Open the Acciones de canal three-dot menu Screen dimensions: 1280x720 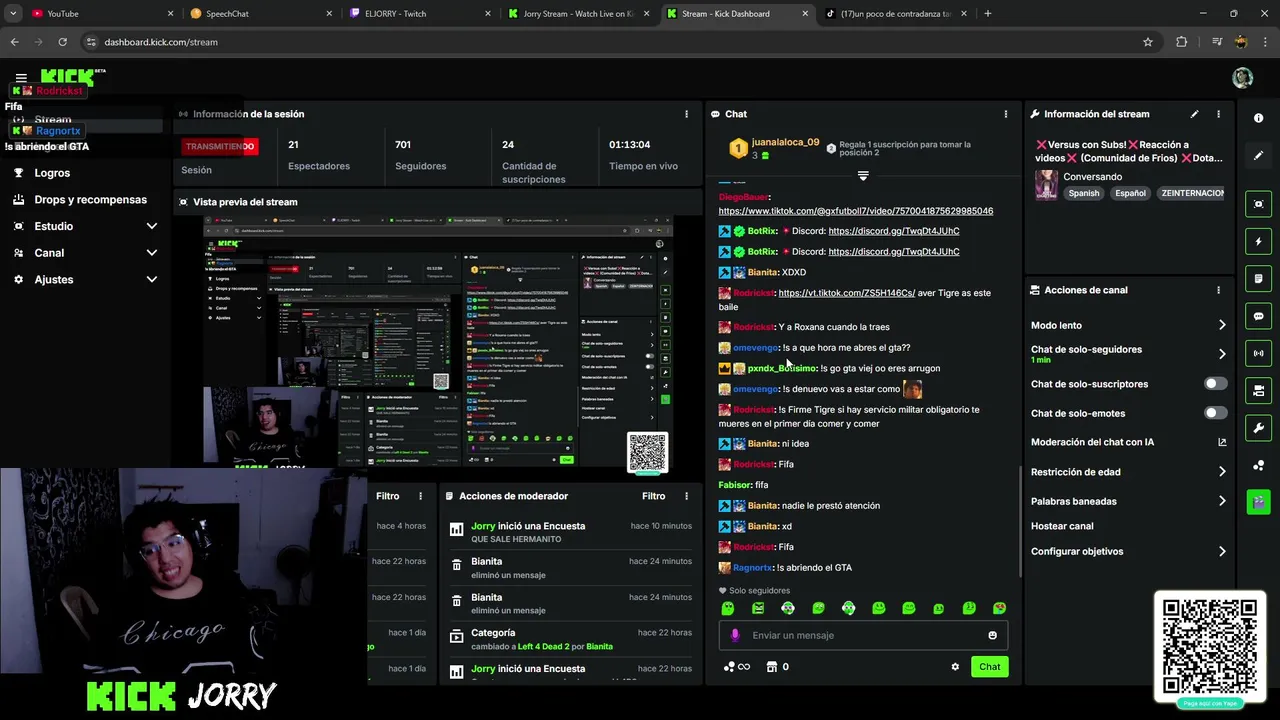pos(1218,290)
